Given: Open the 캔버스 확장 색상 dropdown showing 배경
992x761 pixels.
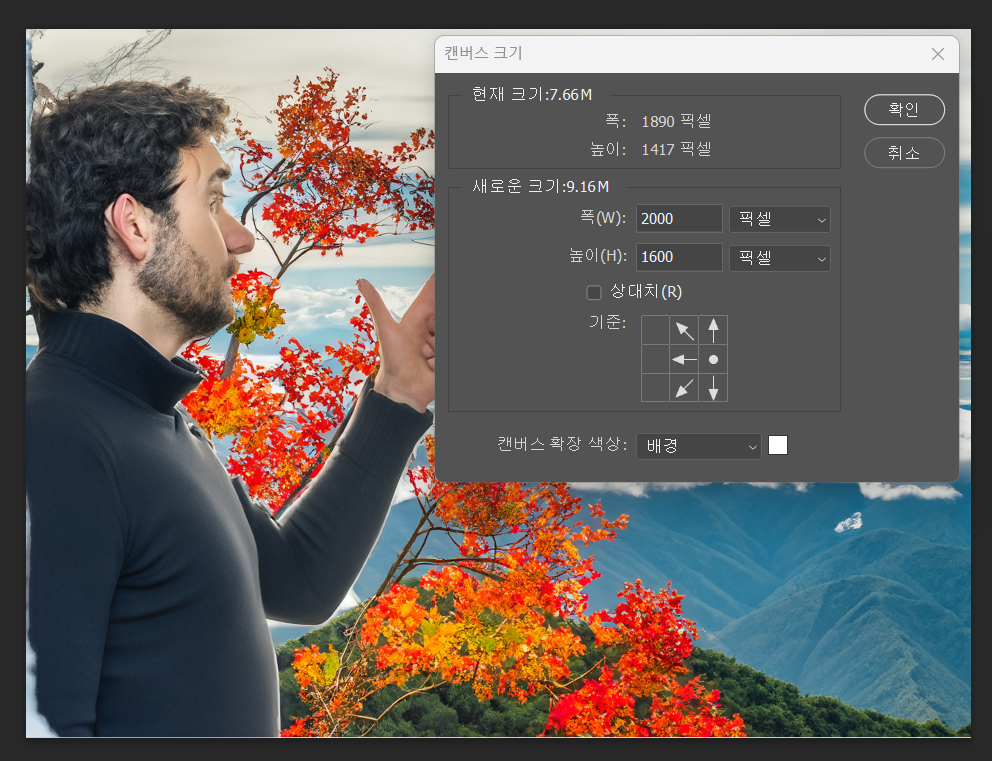Looking at the screenshot, I should pyautogui.click(x=698, y=447).
